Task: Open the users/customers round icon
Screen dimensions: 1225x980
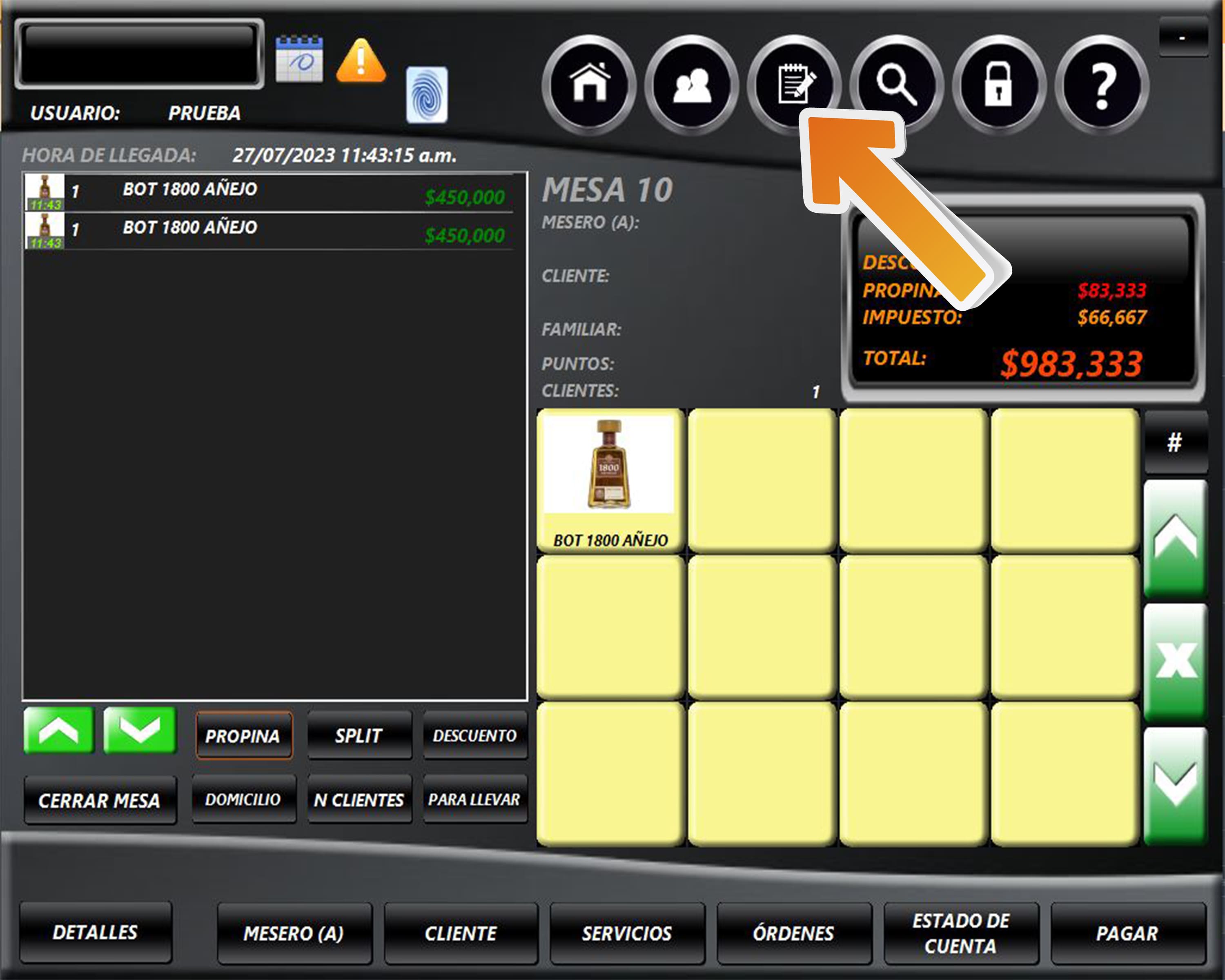Action: tap(691, 84)
